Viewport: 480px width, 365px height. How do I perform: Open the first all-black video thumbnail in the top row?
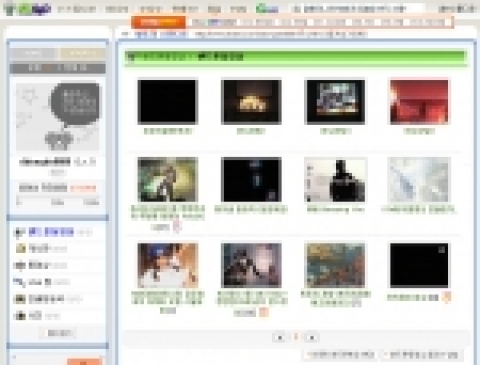[168, 102]
